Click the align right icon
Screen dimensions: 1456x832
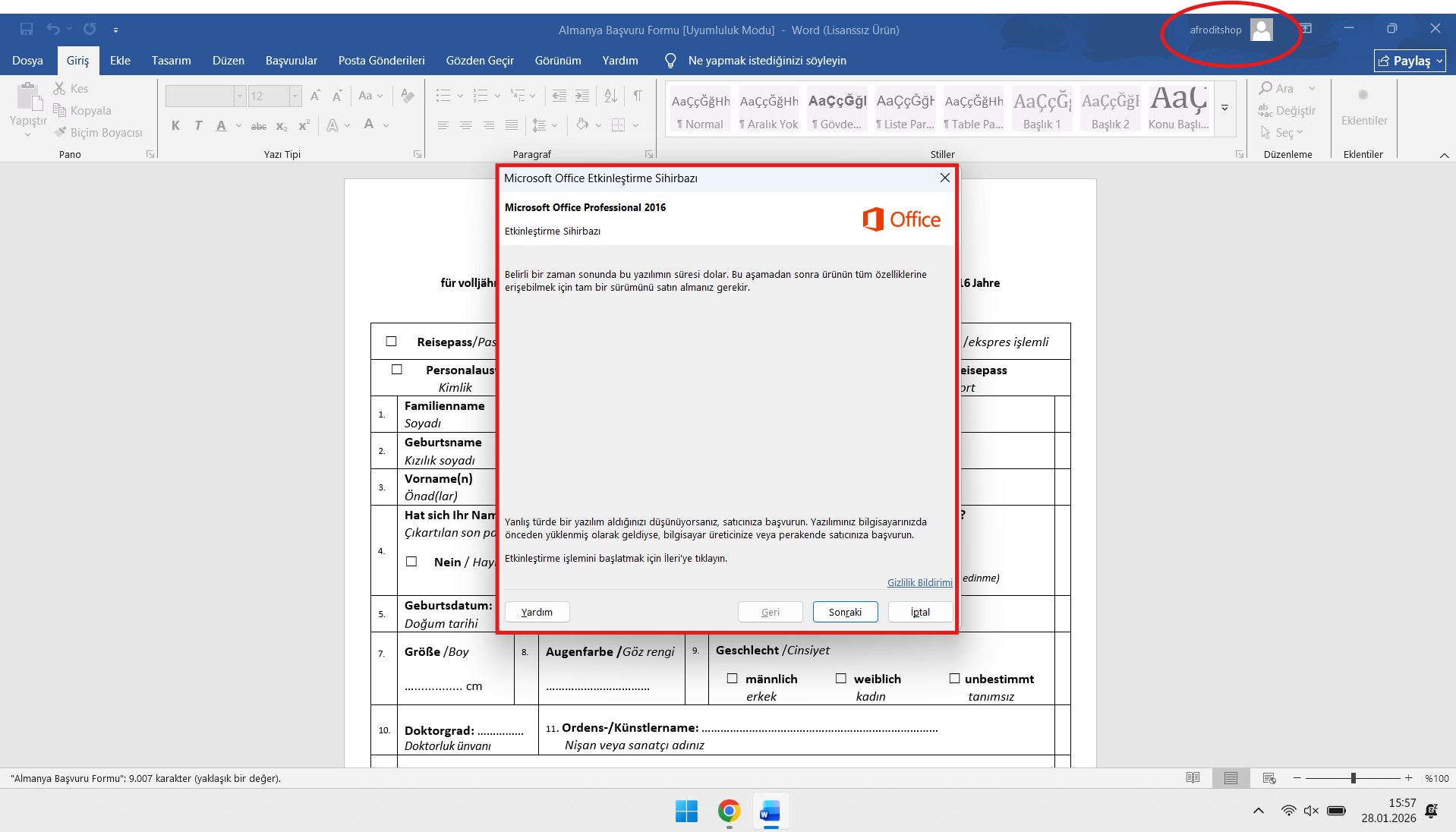[489, 125]
